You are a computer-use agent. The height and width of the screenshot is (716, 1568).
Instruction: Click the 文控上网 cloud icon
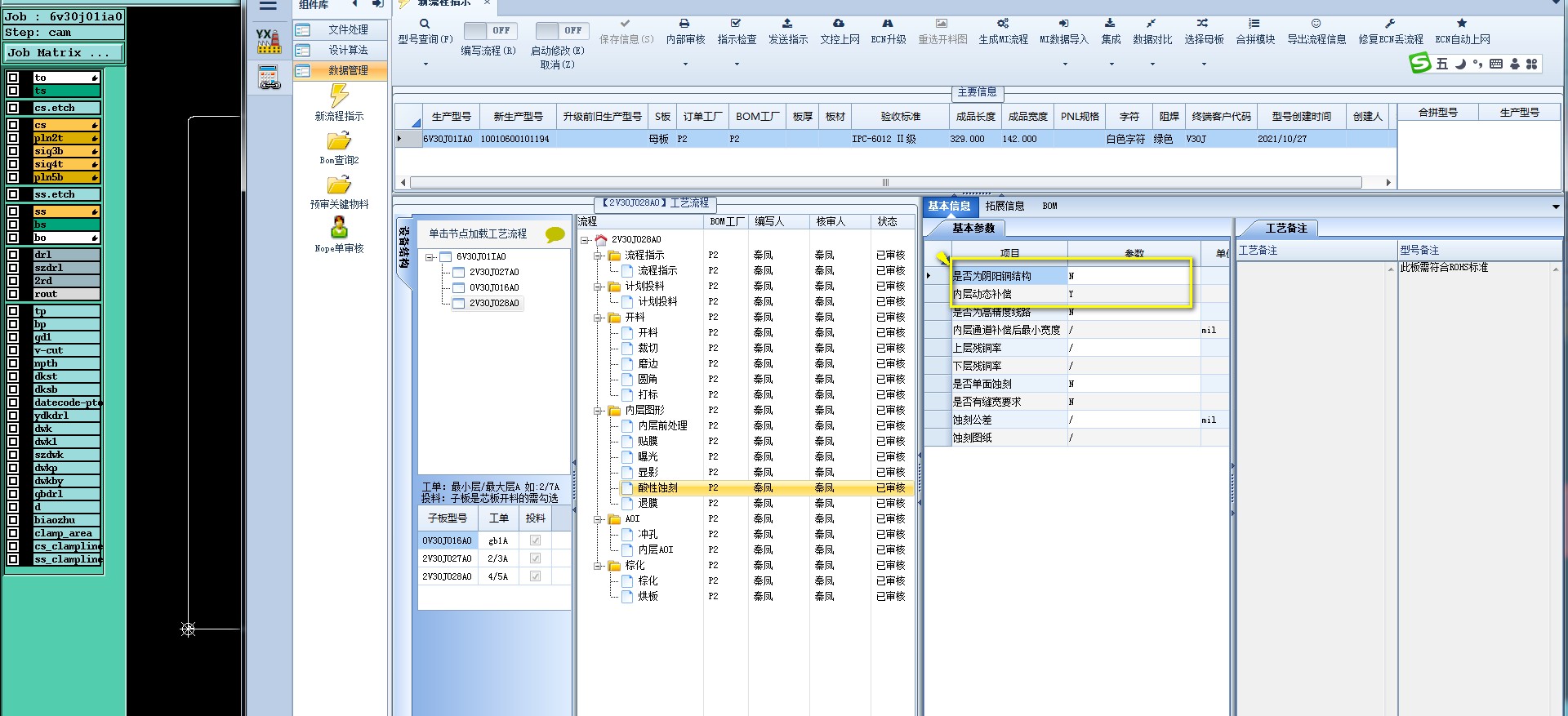pyautogui.click(x=839, y=24)
